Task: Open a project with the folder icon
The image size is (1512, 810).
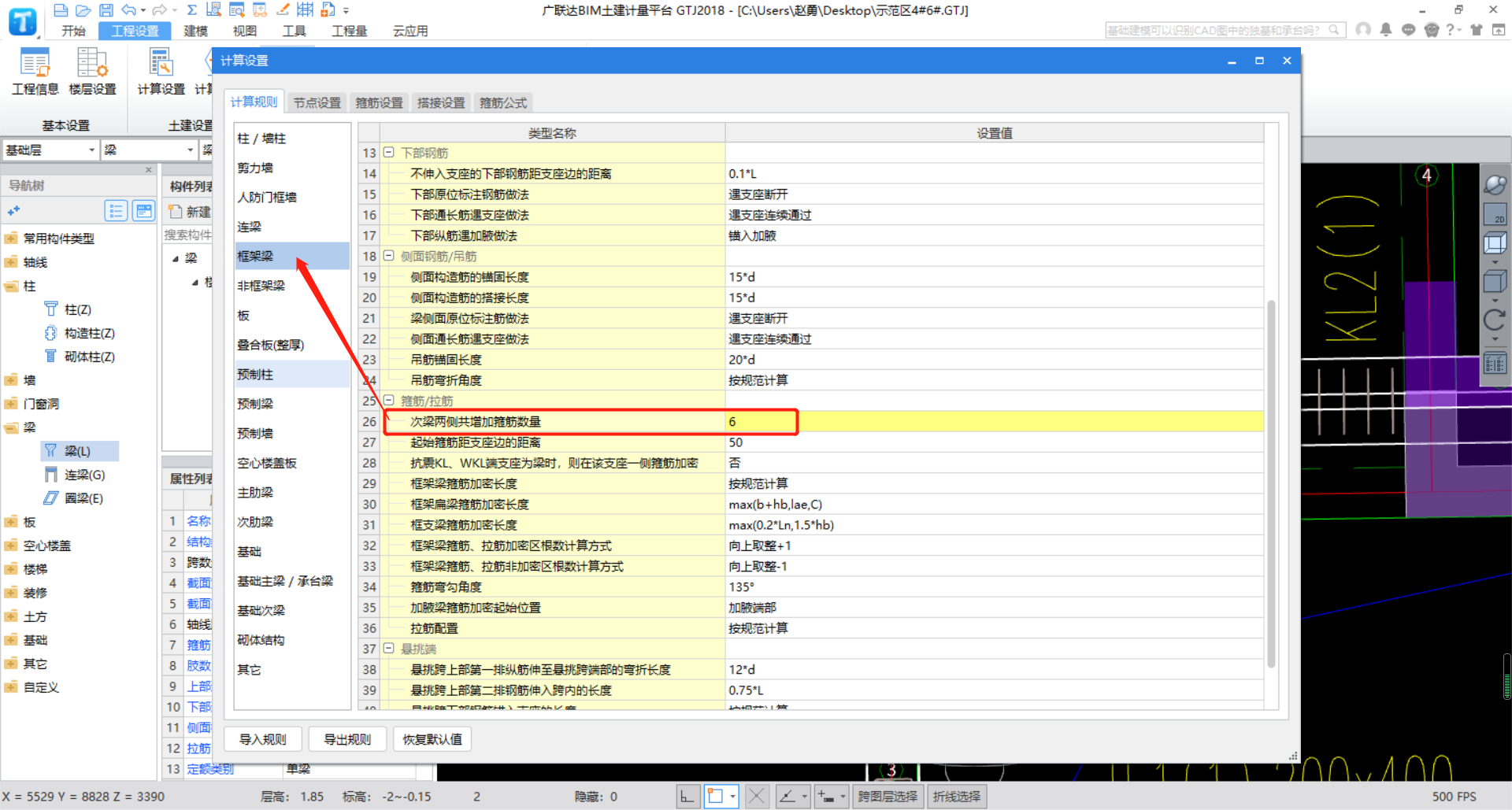Action: tap(83, 10)
